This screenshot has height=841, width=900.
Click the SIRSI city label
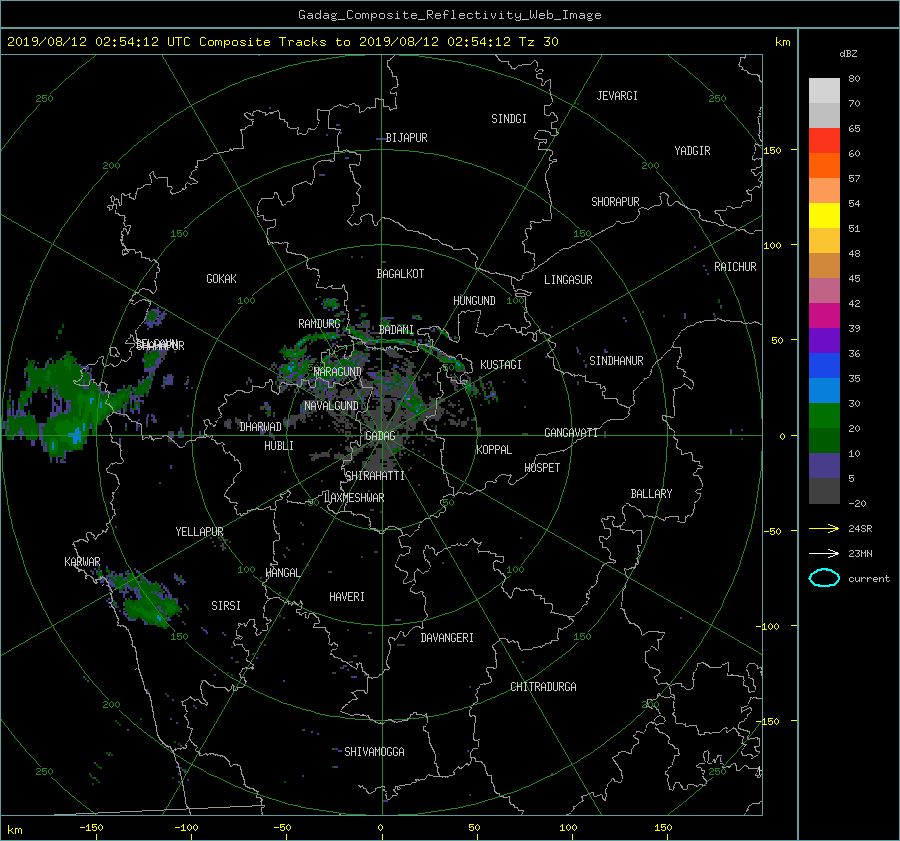[x=226, y=606]
